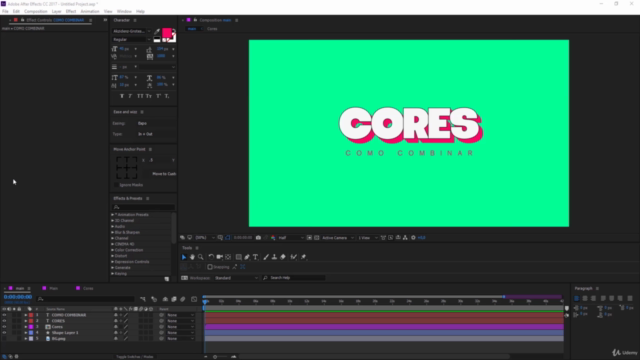
Task: Check the Ignore Masks checkbox
Action: pos(116,185)
